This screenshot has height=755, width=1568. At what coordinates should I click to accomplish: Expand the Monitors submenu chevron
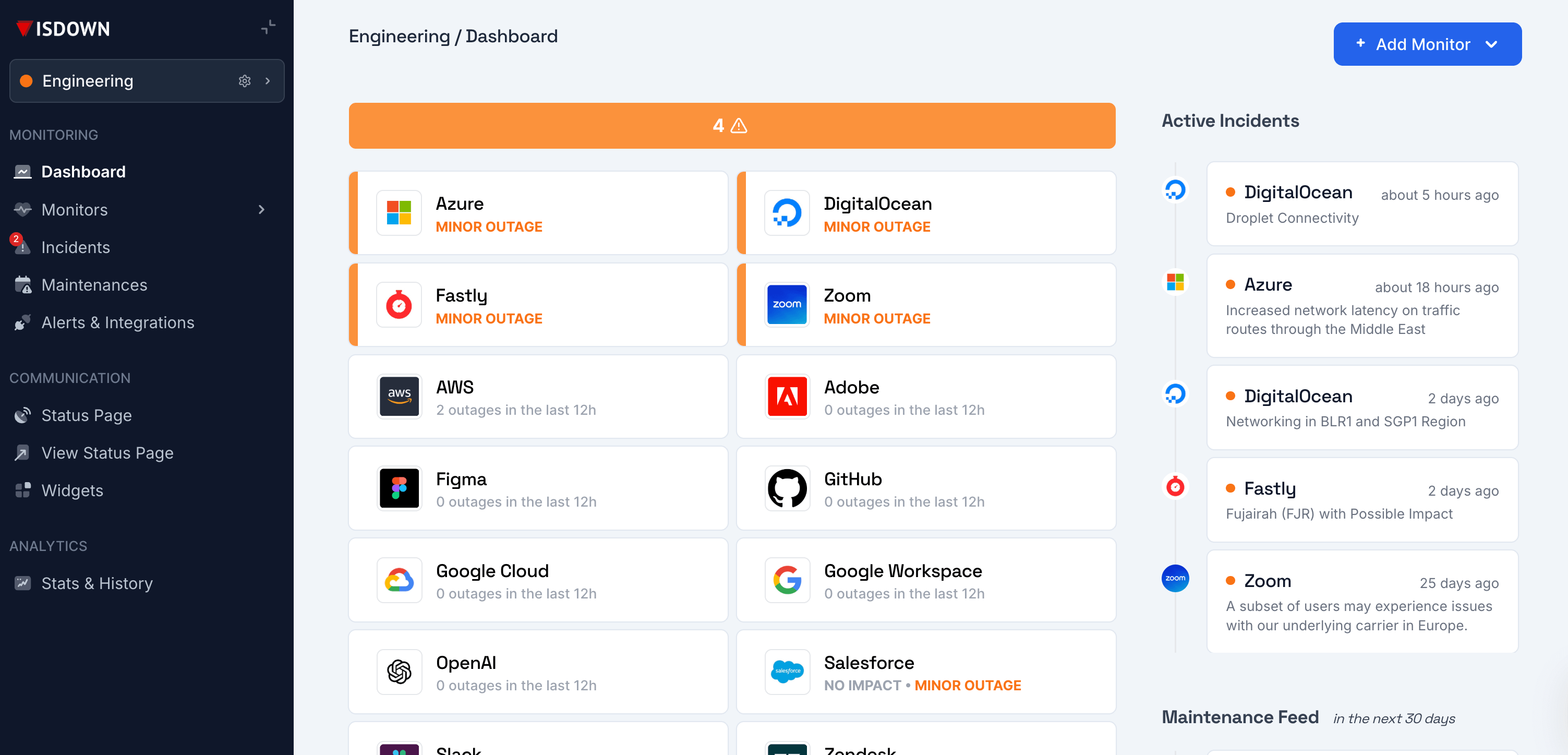[262, 209]
